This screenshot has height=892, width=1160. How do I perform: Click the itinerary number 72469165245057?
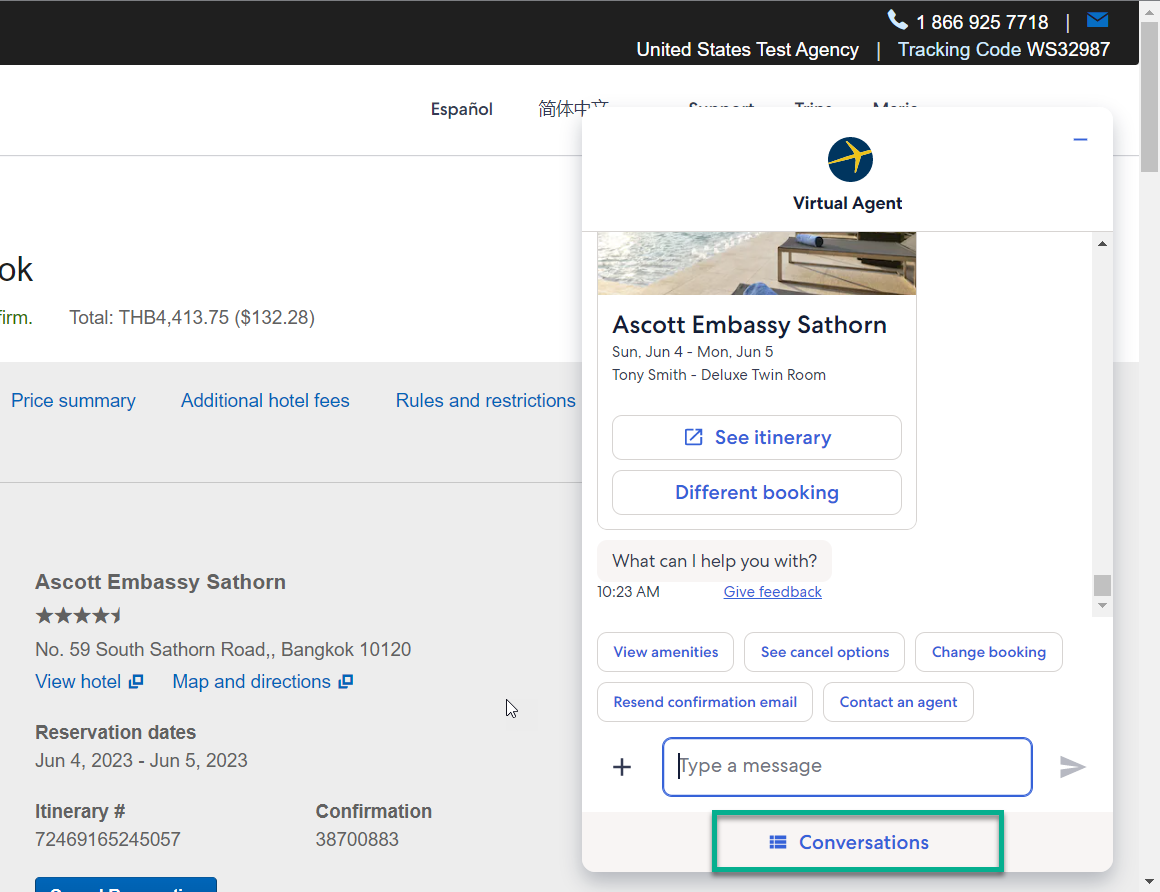(x=108, y=839)
